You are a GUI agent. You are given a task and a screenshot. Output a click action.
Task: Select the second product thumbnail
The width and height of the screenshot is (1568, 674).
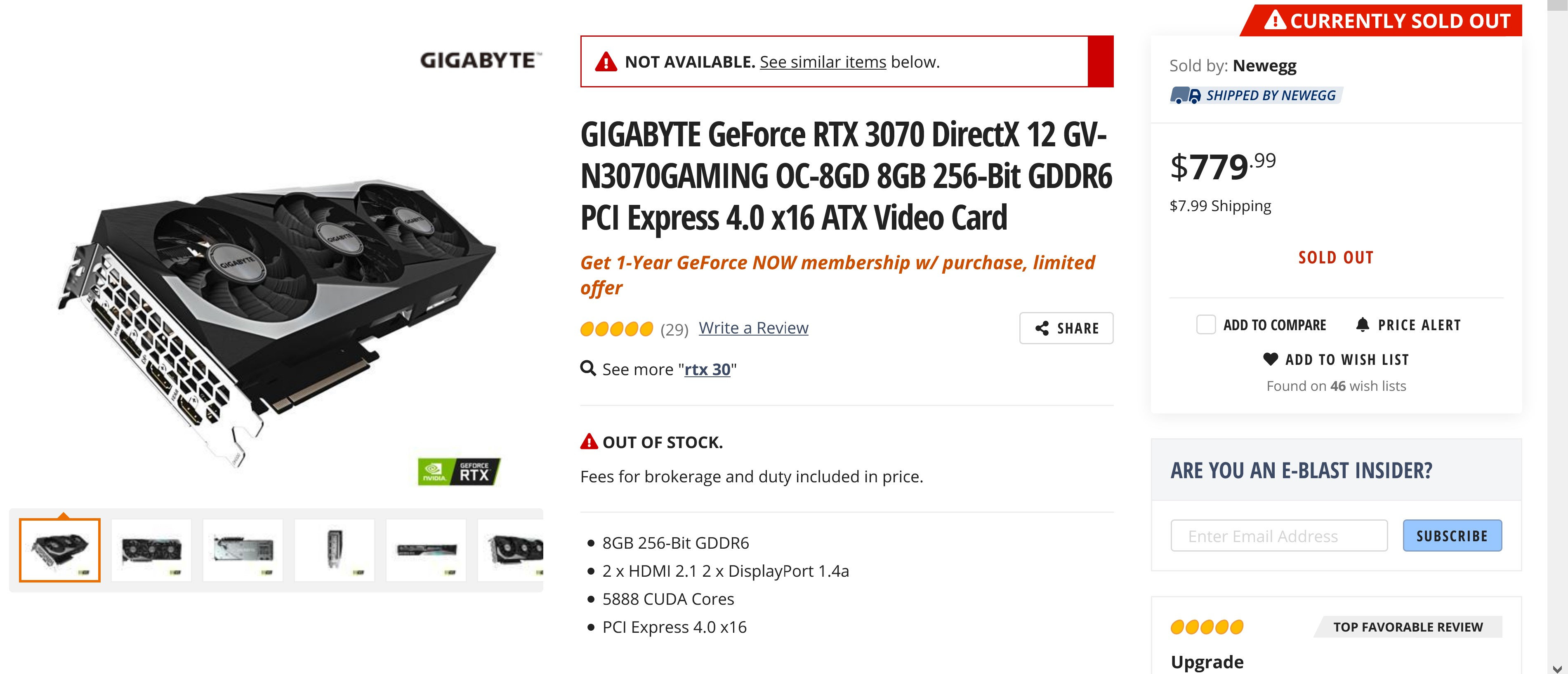pos(151,550)
